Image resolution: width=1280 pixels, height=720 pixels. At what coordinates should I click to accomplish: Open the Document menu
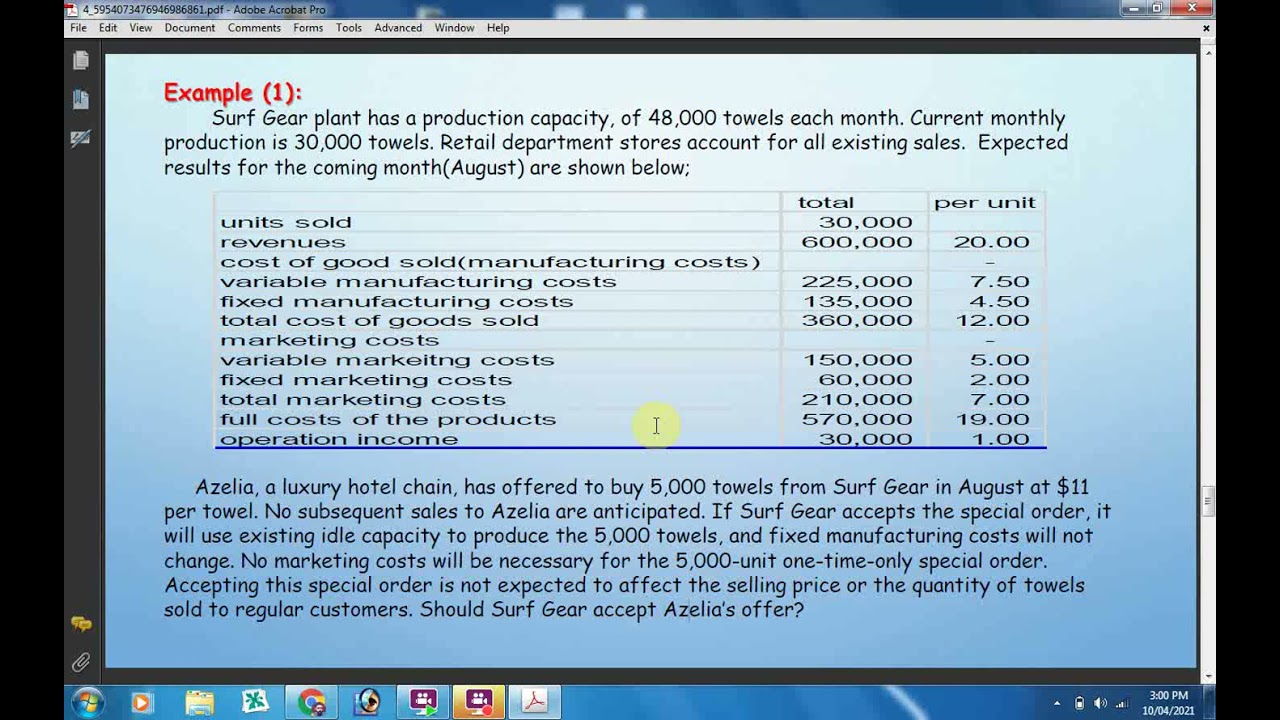[x=190, y=28]
